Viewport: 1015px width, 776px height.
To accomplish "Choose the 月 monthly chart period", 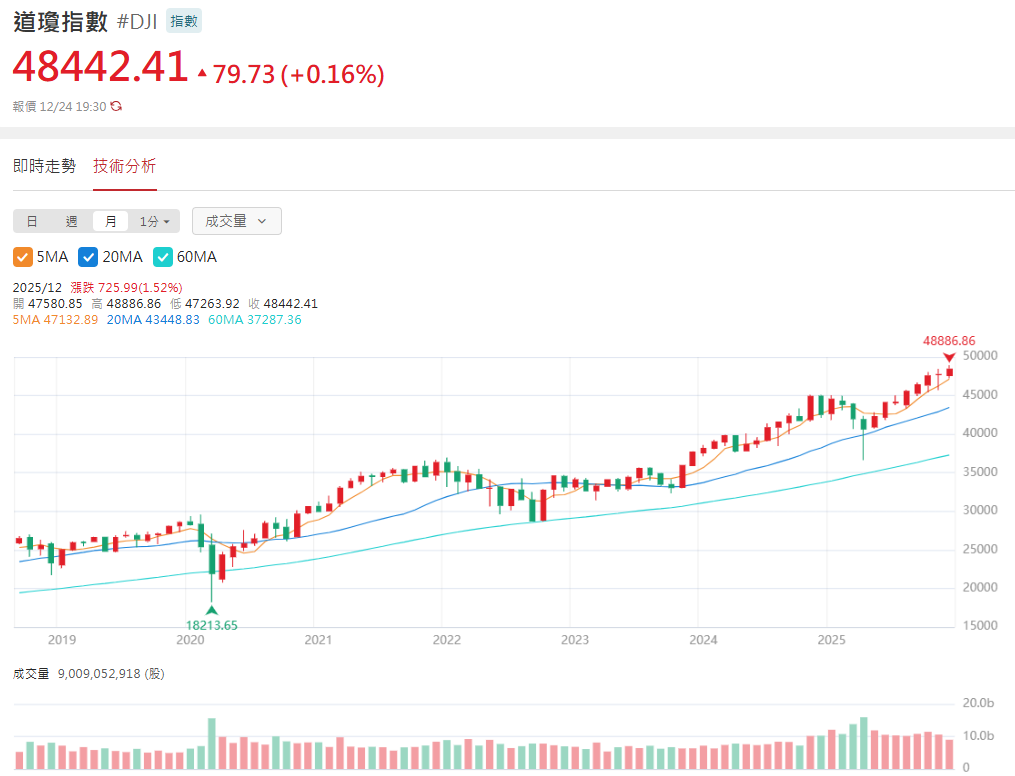I will pyautogui.click(x=110, y=221).
